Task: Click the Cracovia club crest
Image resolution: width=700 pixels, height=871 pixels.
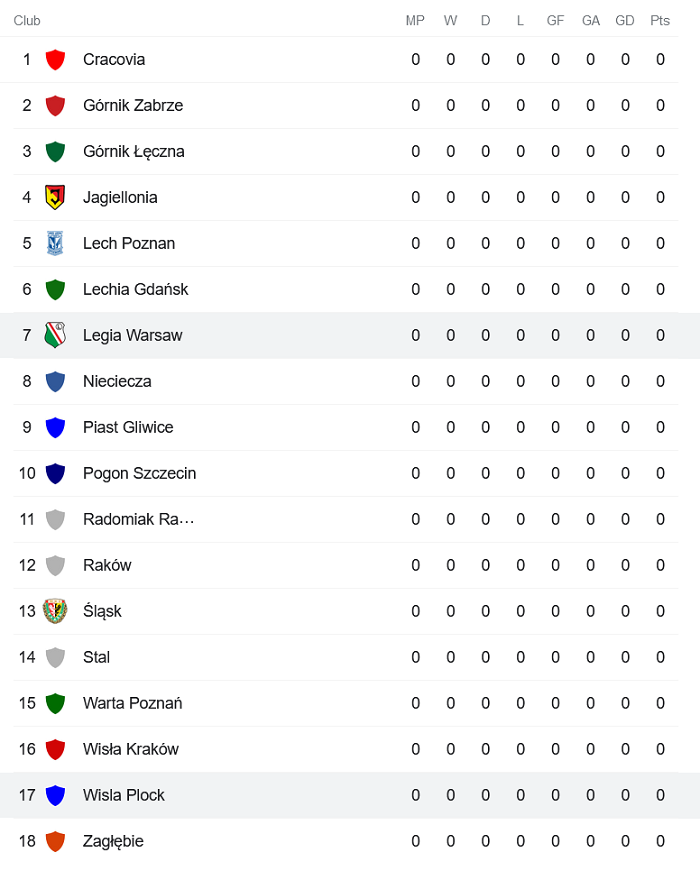Action: (x=56, y=59)
